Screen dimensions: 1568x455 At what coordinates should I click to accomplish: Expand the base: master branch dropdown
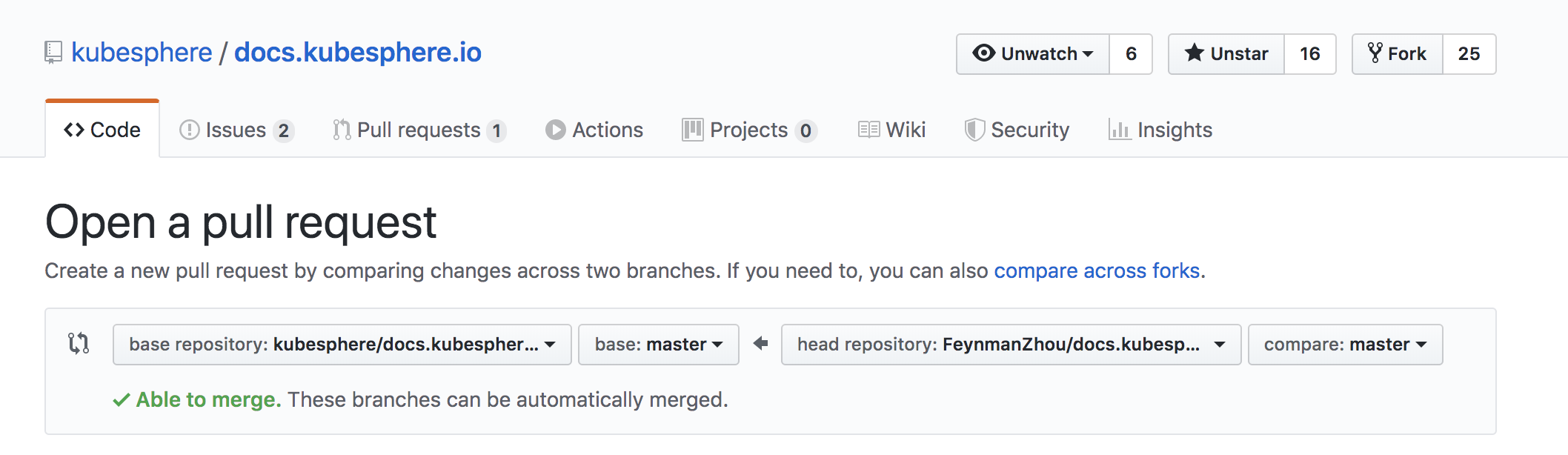(658, 345)
